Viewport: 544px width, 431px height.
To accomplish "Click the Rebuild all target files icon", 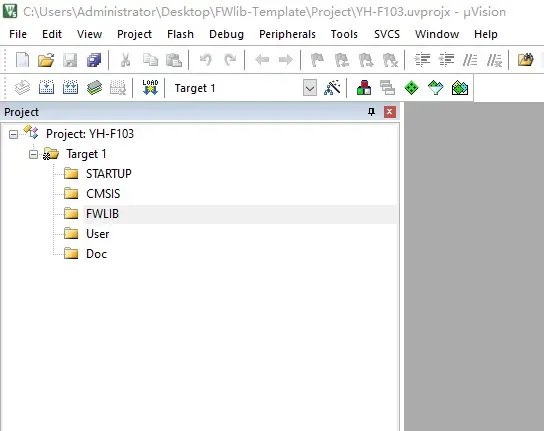I will pyautogui.click(x=70, y=87).
